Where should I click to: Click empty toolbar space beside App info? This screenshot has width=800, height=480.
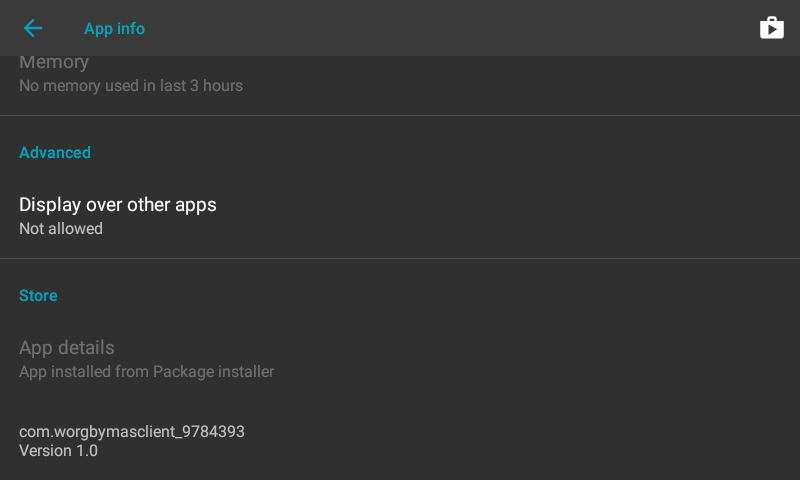pos(449,28)
